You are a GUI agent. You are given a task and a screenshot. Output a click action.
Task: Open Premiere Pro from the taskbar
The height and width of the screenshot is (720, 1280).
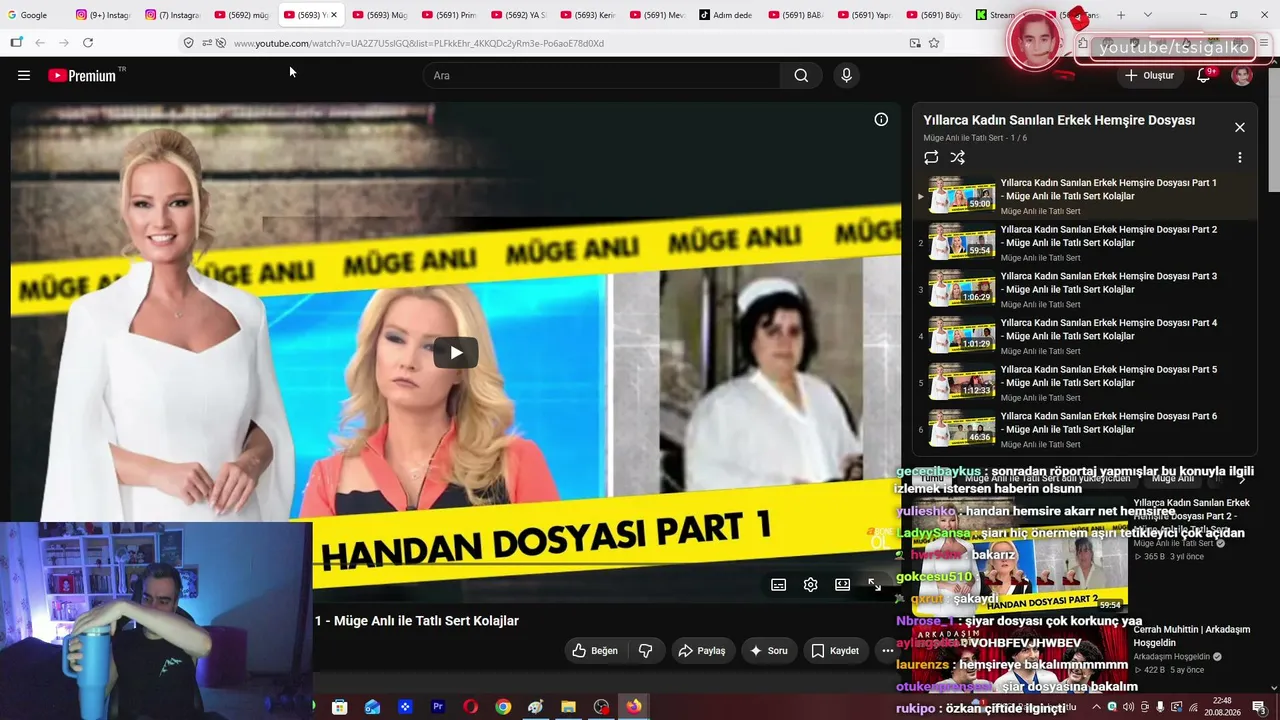pos(438,707)
